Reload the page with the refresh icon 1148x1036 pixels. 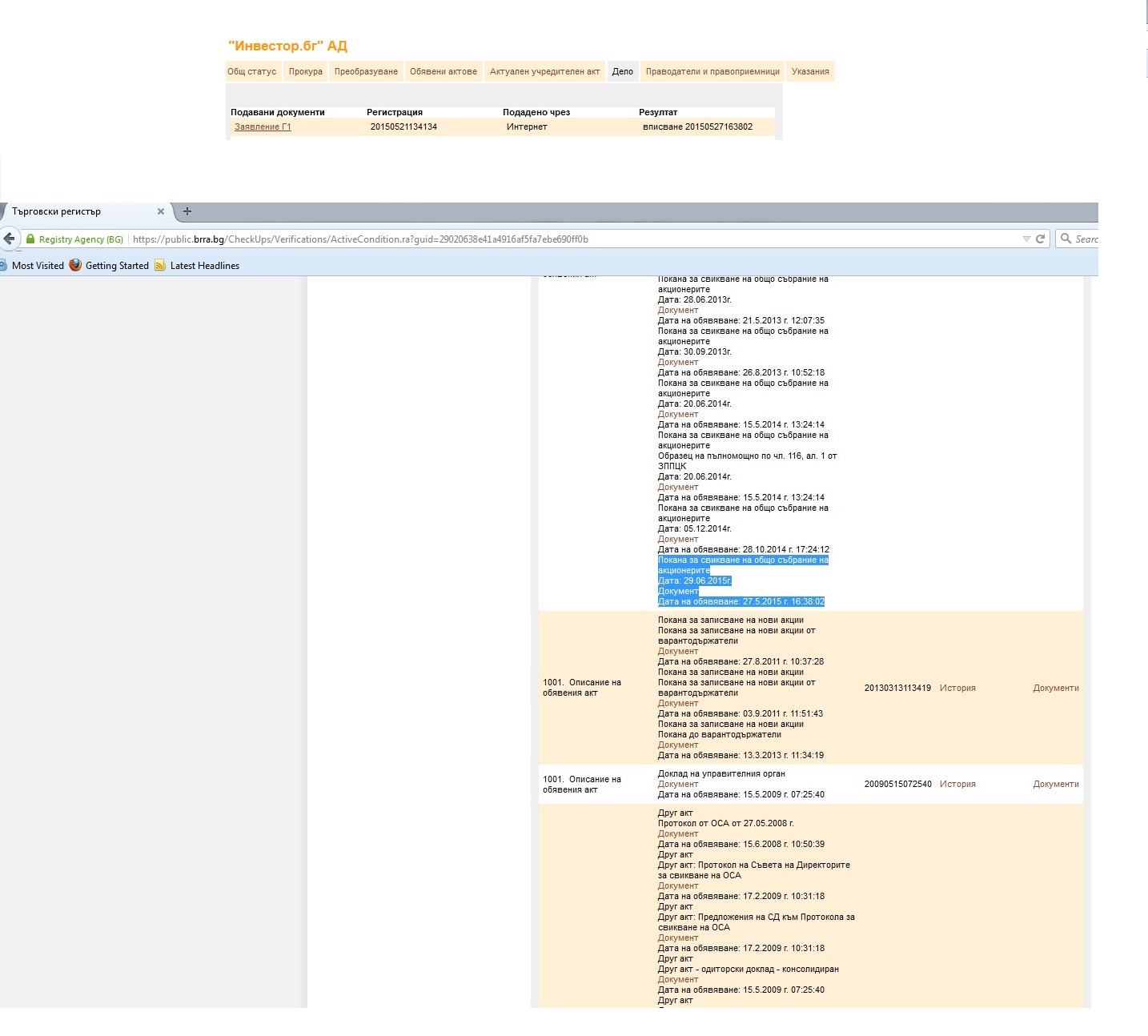click(x=1041, y=239)
